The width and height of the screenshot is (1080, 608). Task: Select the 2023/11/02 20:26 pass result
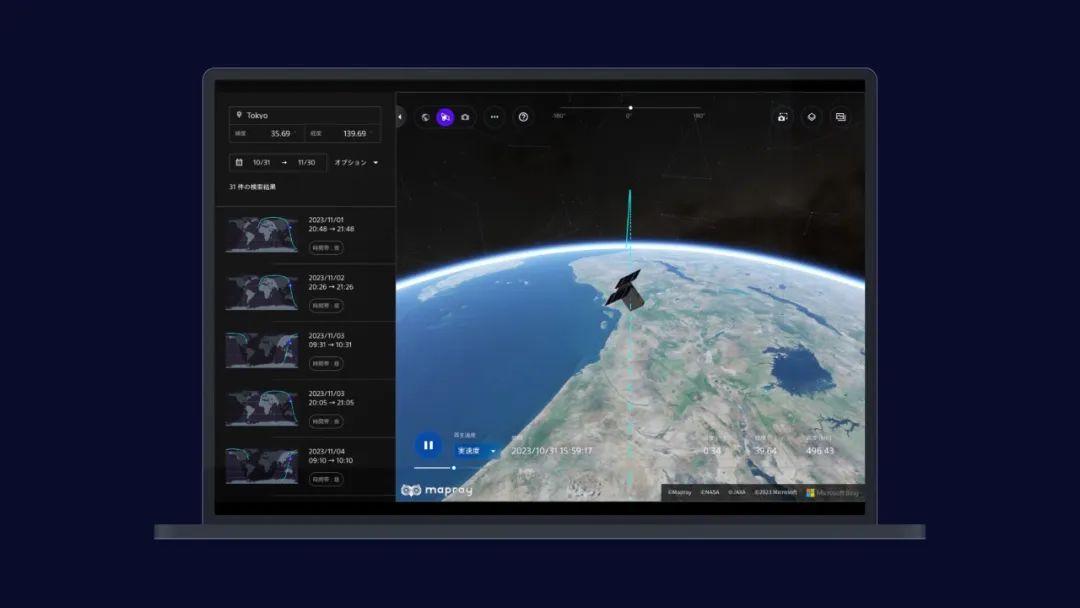(x=305, y=292)
